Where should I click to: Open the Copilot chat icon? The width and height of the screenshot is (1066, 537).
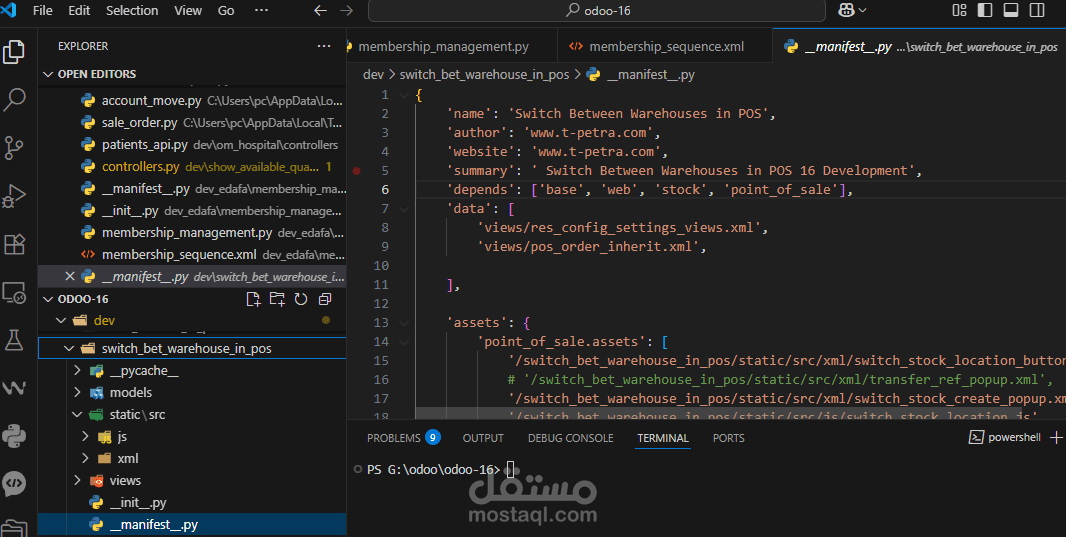846,10
